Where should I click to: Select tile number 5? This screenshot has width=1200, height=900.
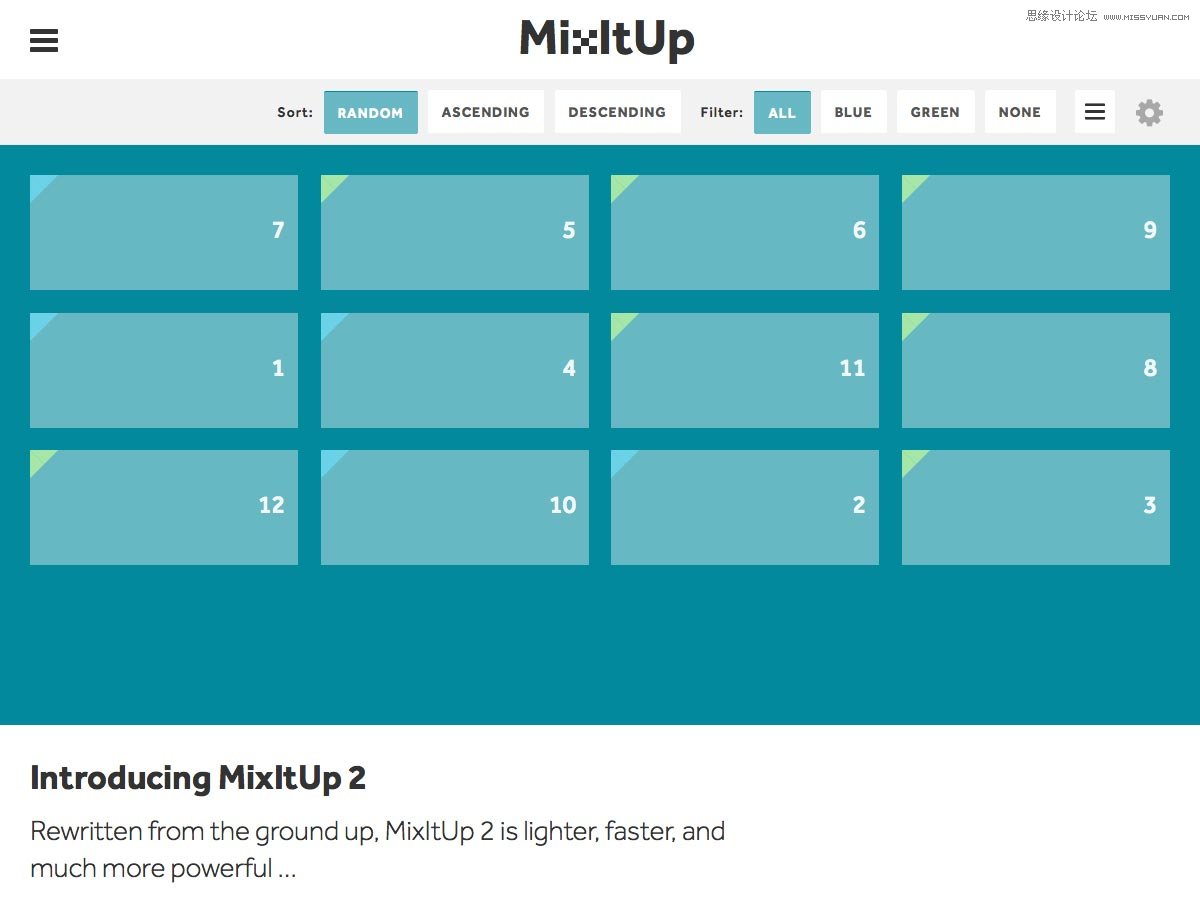(455, 232)
